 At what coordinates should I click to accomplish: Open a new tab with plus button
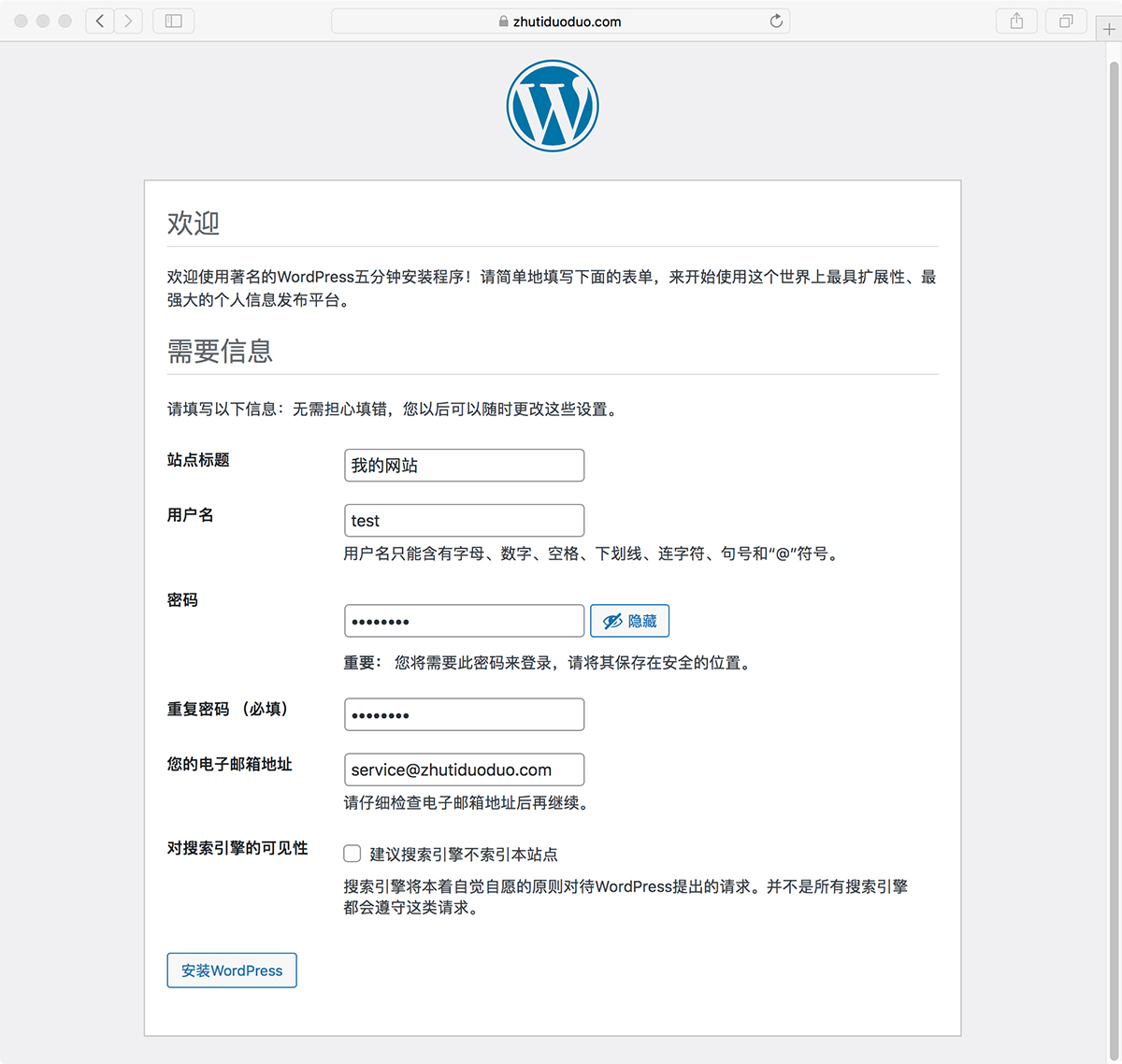1109,29
